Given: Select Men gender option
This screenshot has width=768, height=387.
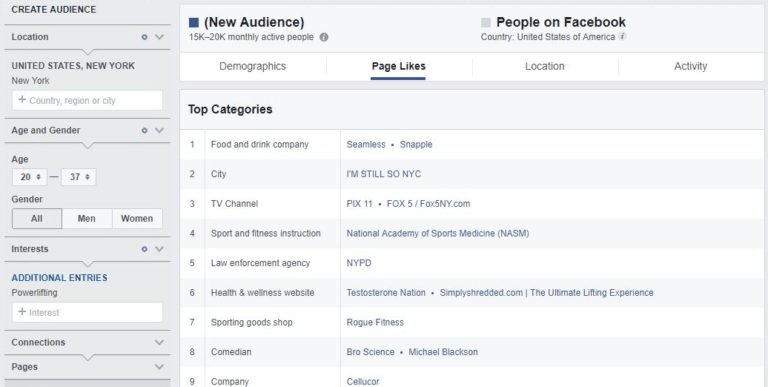Looking at the screenshot, I should 87,218.
